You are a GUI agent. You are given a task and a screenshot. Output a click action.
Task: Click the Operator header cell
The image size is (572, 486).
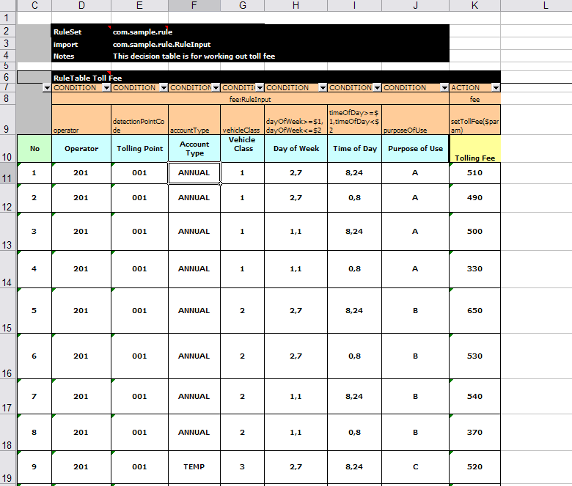point(81,148)
